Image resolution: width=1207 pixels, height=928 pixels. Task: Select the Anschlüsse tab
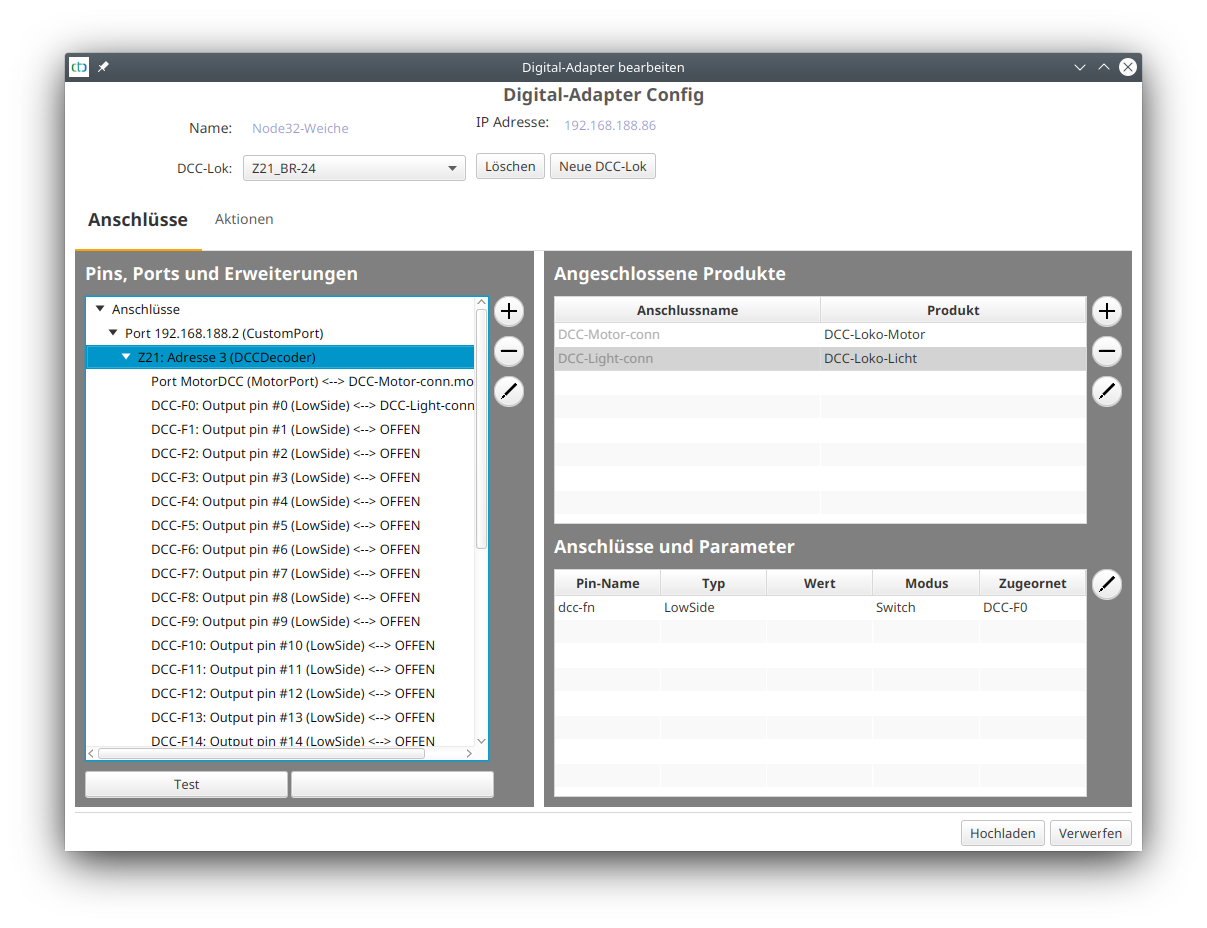[x=137, y=219]
